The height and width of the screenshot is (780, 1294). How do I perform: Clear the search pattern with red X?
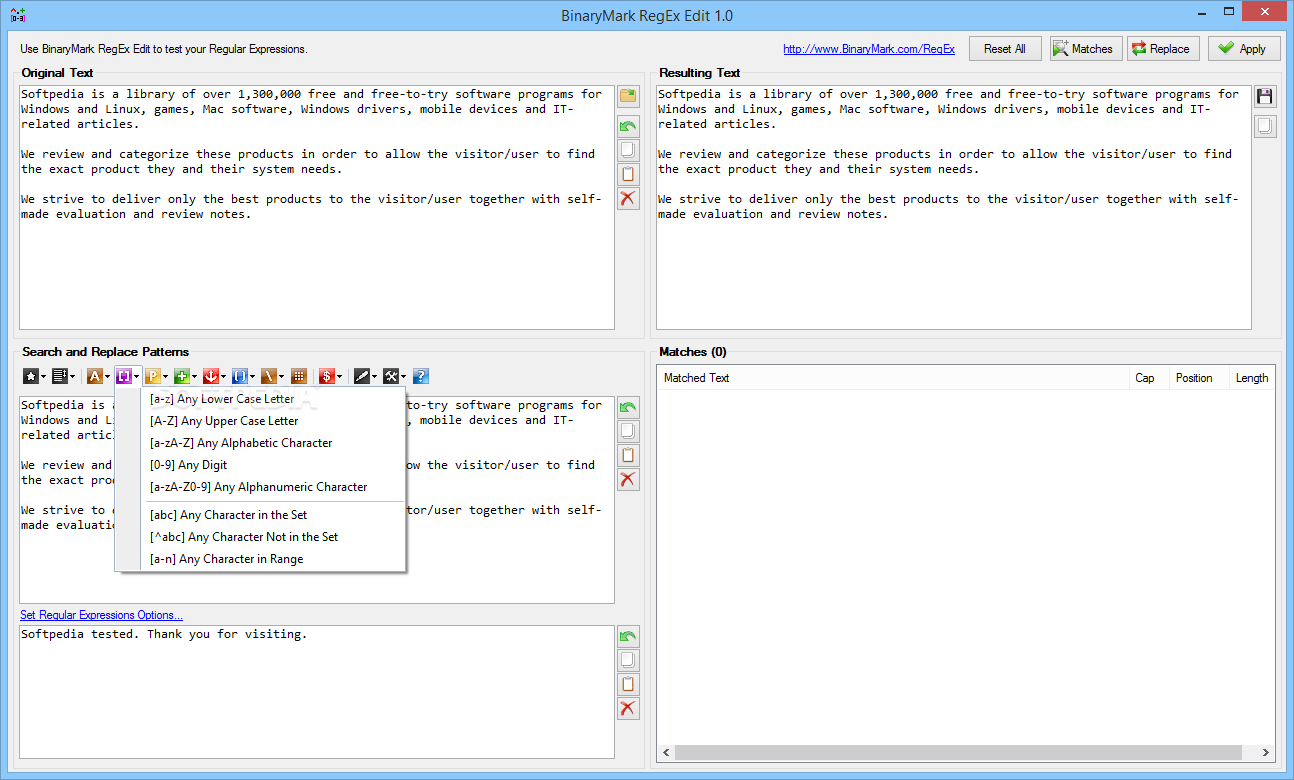[x=628, y=480]
